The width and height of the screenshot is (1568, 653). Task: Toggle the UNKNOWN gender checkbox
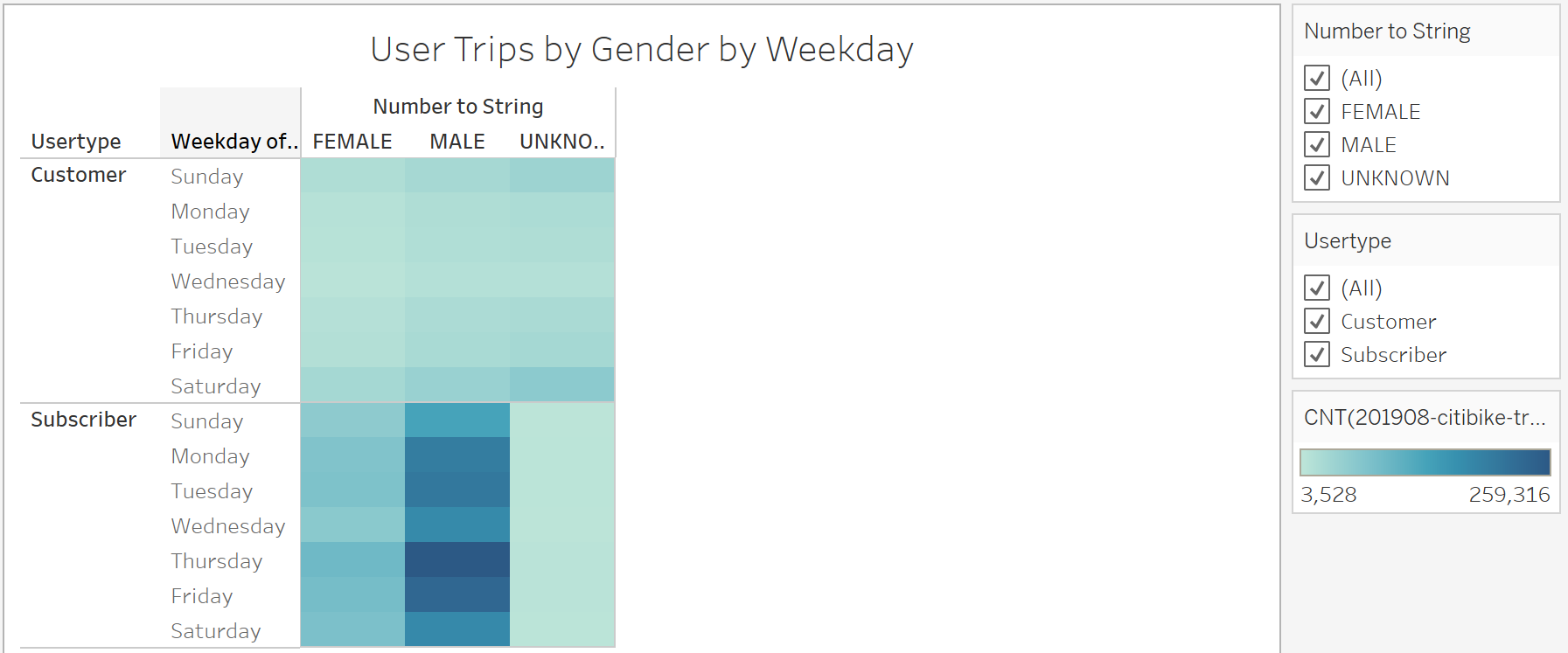(x=1317, y=177)
